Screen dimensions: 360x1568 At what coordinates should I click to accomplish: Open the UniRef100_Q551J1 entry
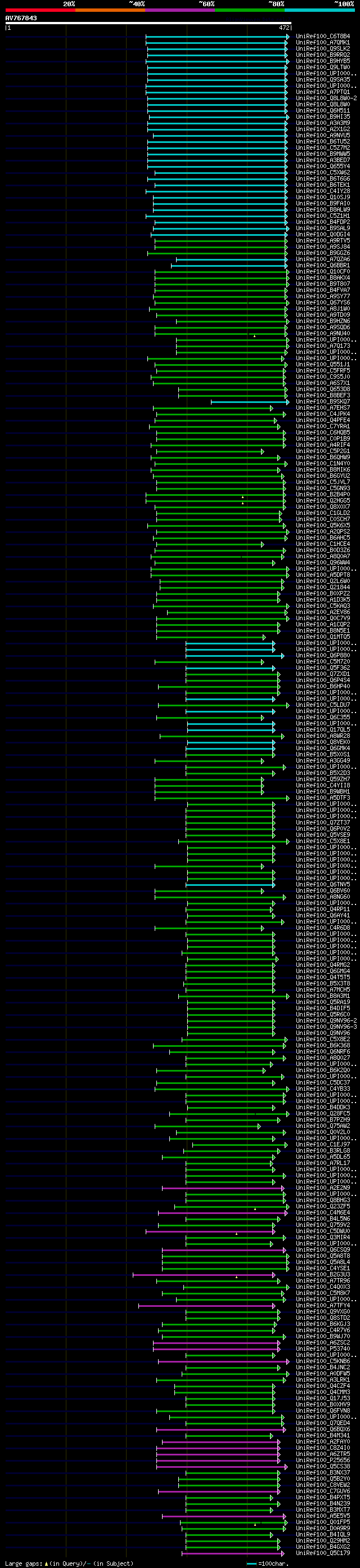(323, 365)
